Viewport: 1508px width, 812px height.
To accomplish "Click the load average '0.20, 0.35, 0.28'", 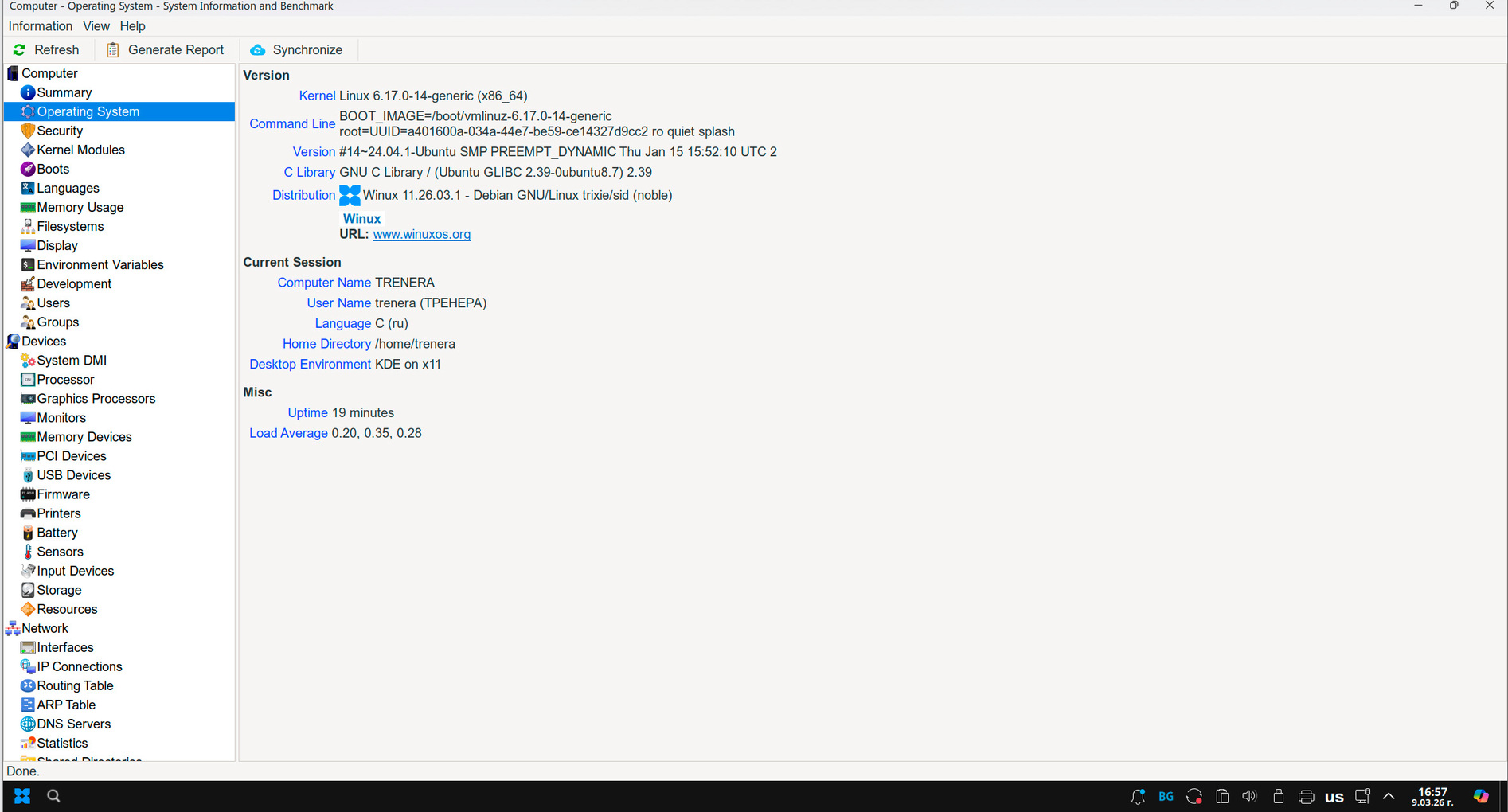I will pos(377,433).
